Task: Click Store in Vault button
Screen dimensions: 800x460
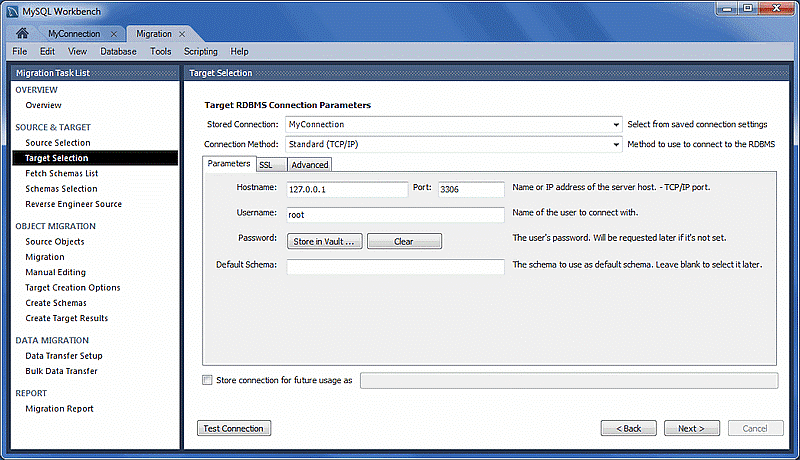Action: coord(324,241)
